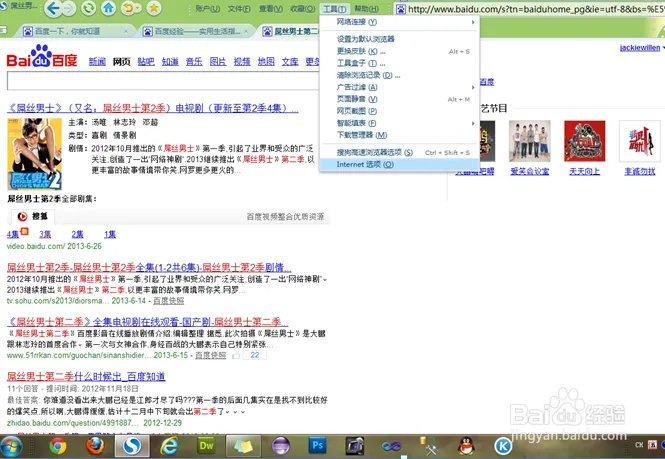Expand the 广告过滤(A) submenu

[400, 87]
